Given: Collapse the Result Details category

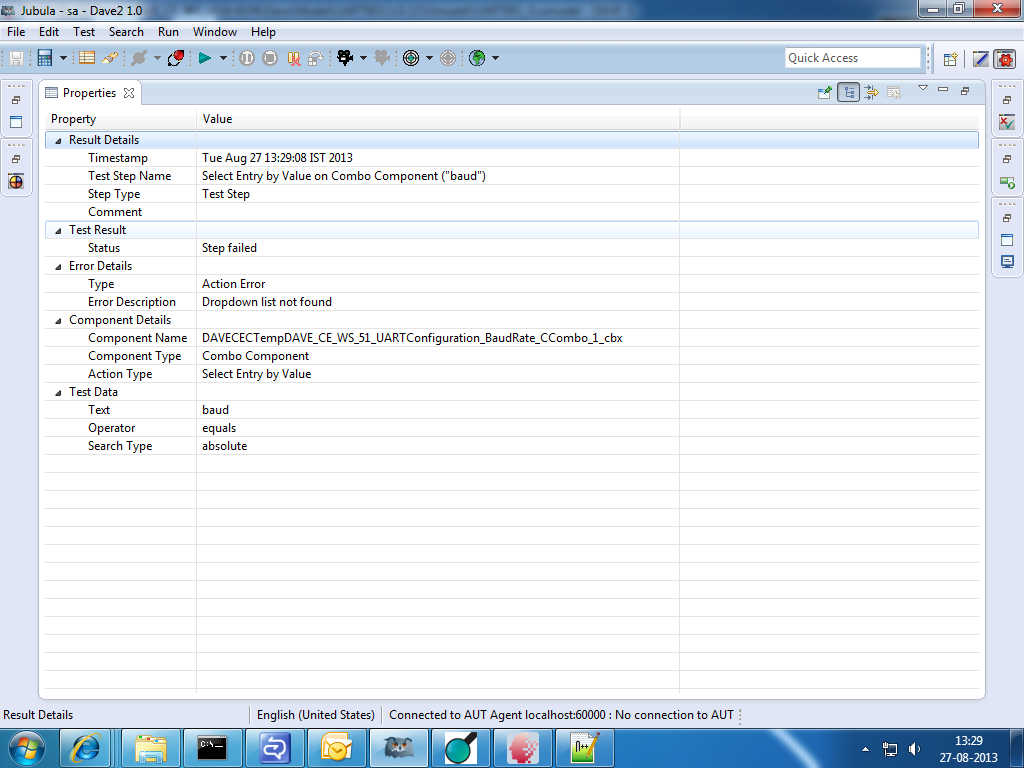Looking at the screenshot, I should click(58, 140).
